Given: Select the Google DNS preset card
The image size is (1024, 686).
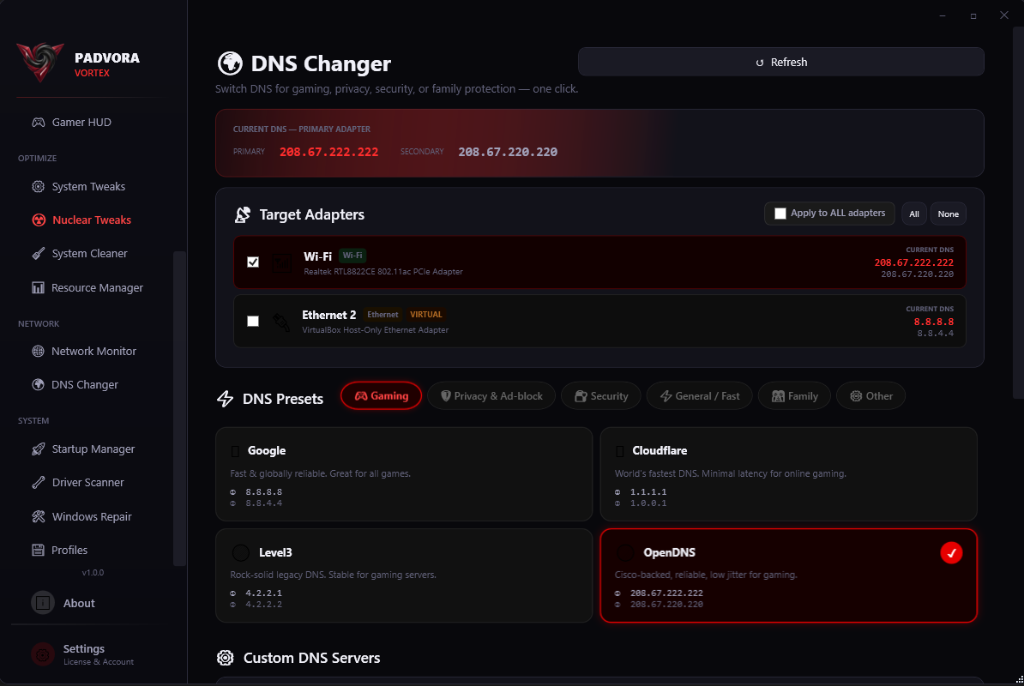Looking at the screenshot, I should (x=404, y=474).
